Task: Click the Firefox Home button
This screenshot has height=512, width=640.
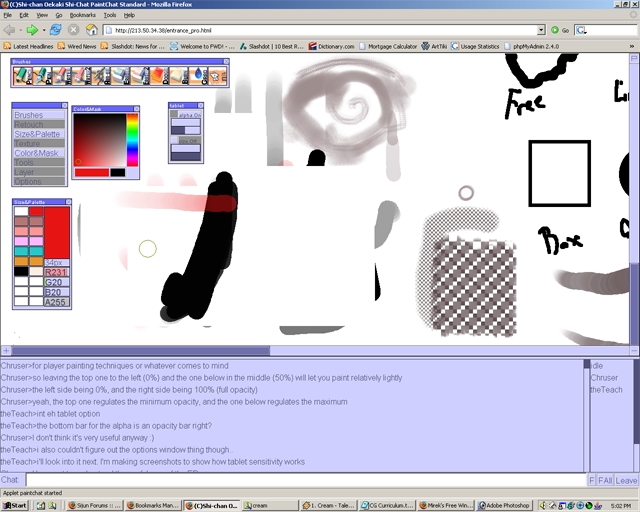Action: point(92,30)
